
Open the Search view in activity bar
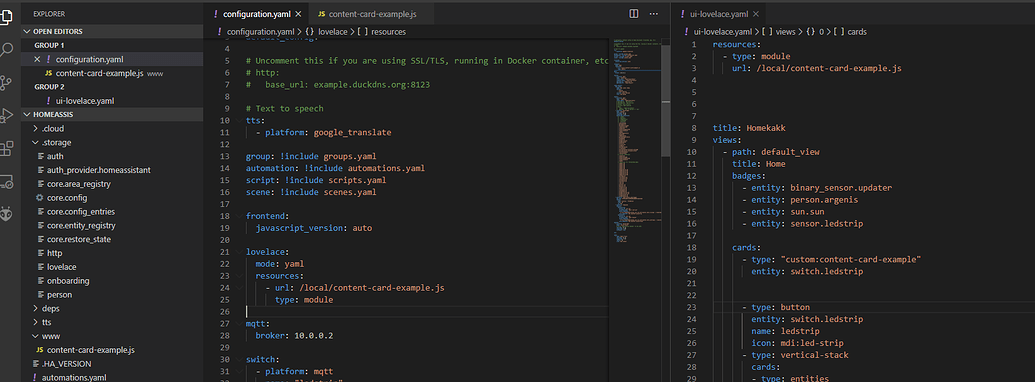tap(7, 49)
